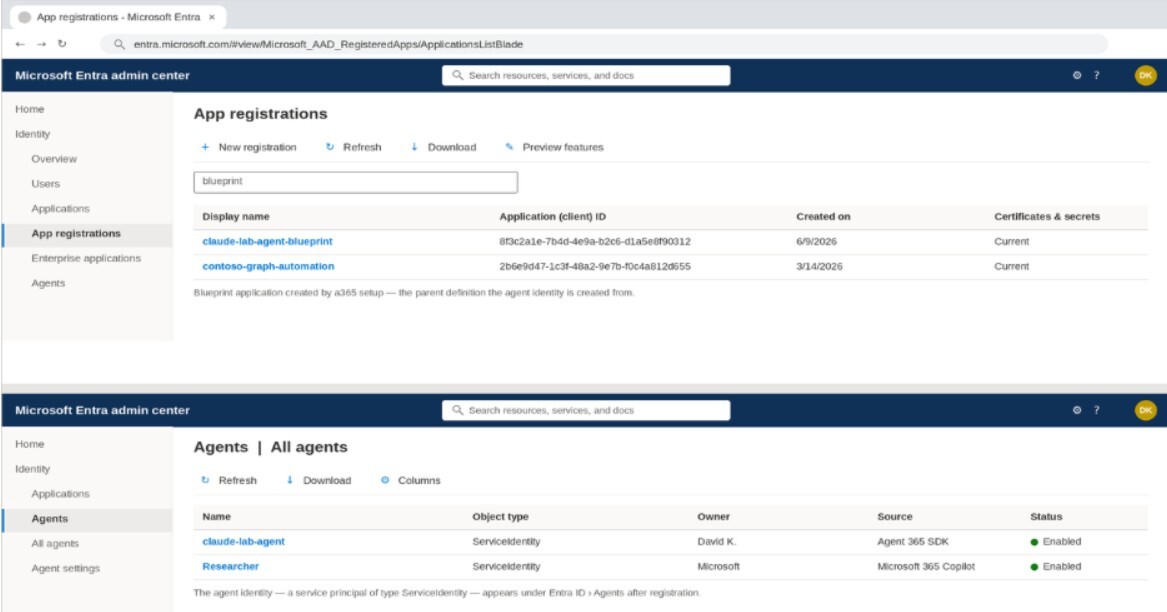
Task: Click the Owner column header
Action: (x=713, y=517)
